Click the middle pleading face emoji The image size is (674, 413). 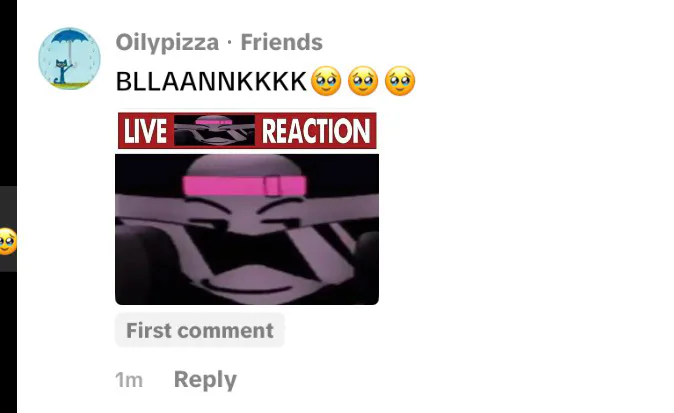[363, 81]
